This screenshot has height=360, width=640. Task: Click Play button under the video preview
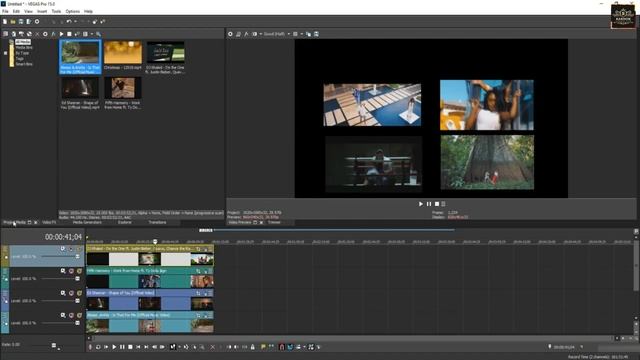pyautogui.click(x=421, y=204)
